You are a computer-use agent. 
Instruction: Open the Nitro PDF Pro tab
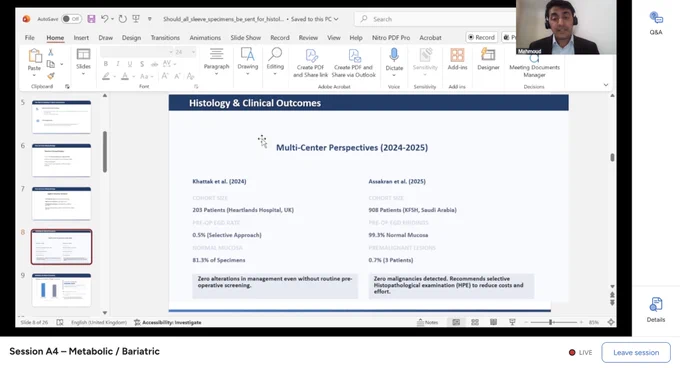(x=391, y=38)
